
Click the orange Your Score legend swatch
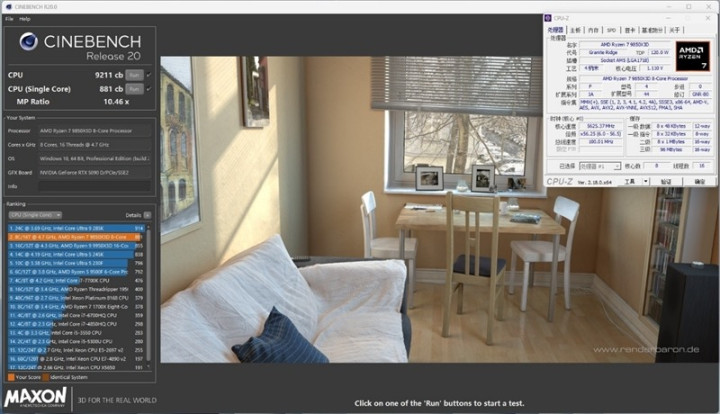coord(11,377)
